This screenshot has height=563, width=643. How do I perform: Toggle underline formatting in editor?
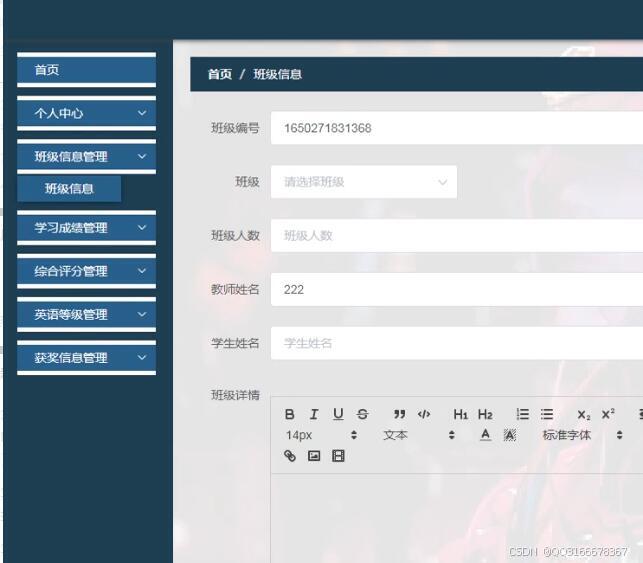(338, 414)
